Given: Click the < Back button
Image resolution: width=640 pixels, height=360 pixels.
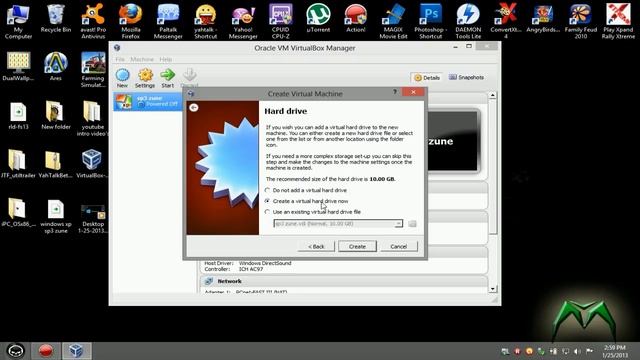Looking at the screenshot, I should [x=316, y=247].
